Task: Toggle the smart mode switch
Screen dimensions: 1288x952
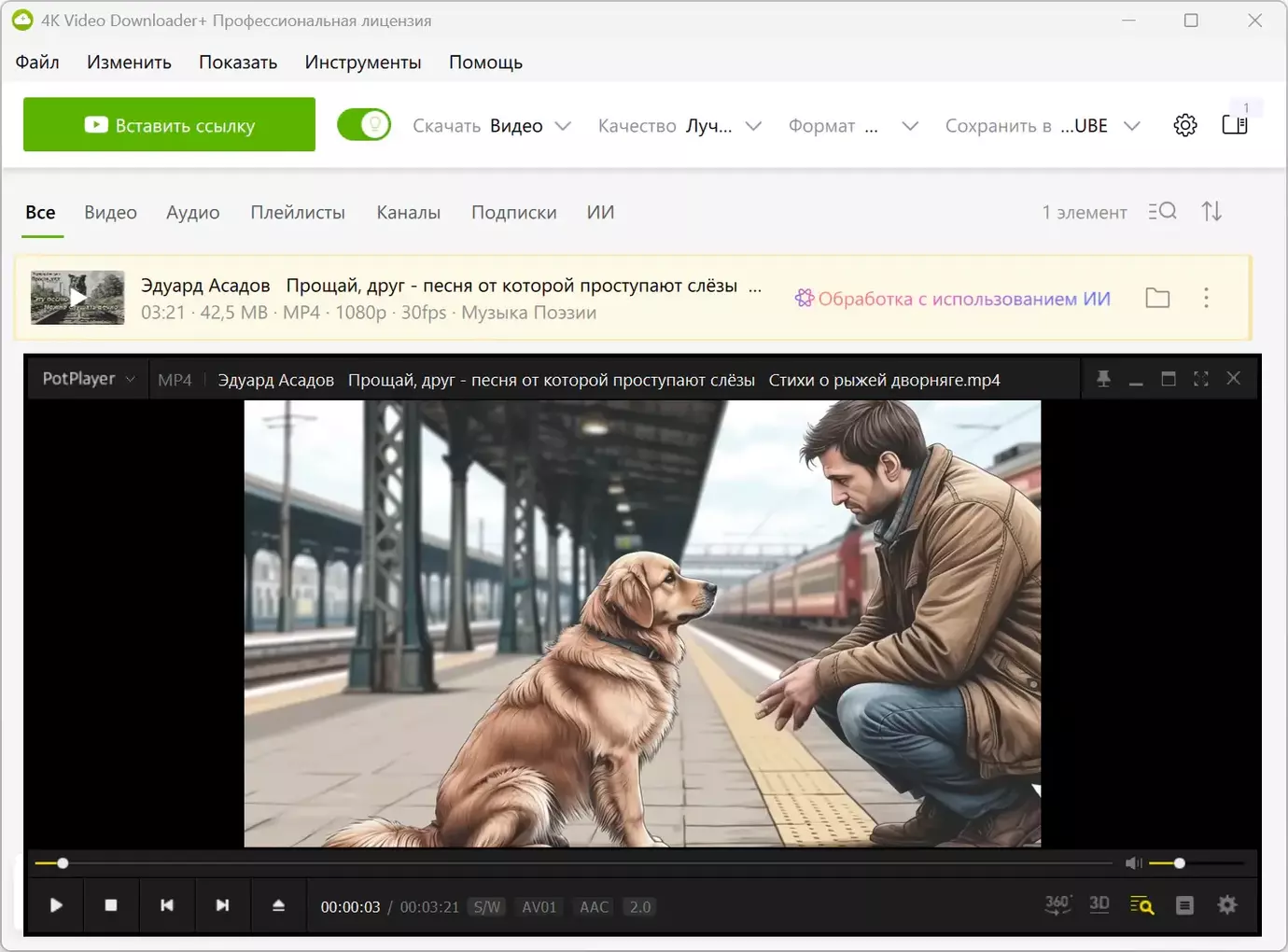Action: [364, 125]
